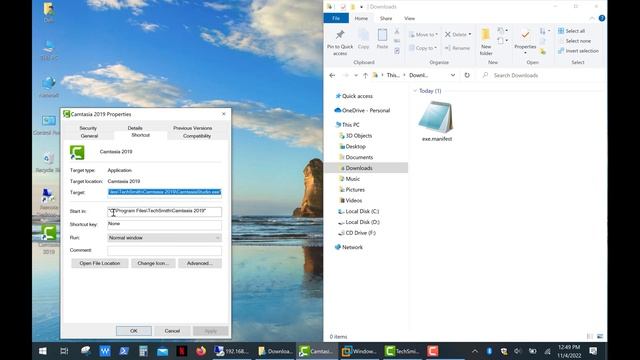
Task: Click the Start in field
Action: [164, 211]
